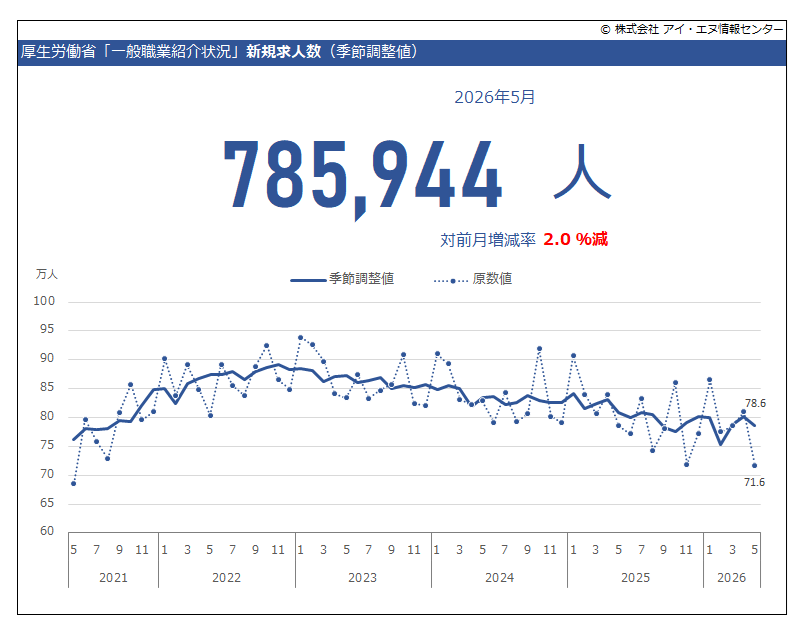Screen dimensions: 804x635
Task: Click the 71.6 data label
Action: pos(754,482)
